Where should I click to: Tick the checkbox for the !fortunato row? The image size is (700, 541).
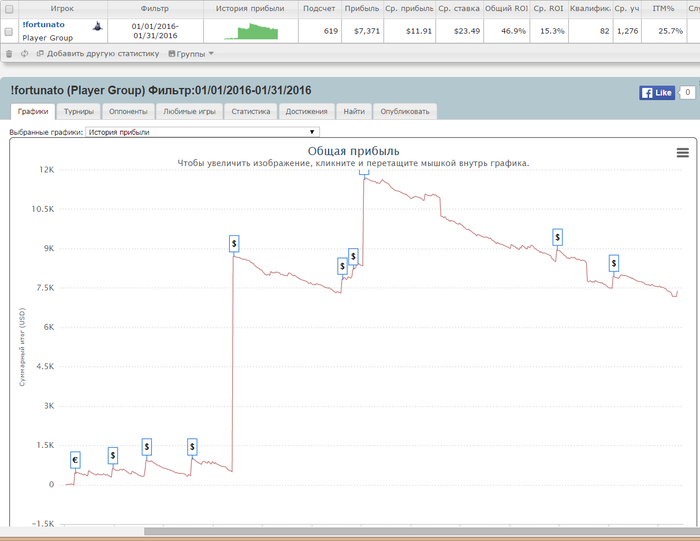(x=8, y=31)
